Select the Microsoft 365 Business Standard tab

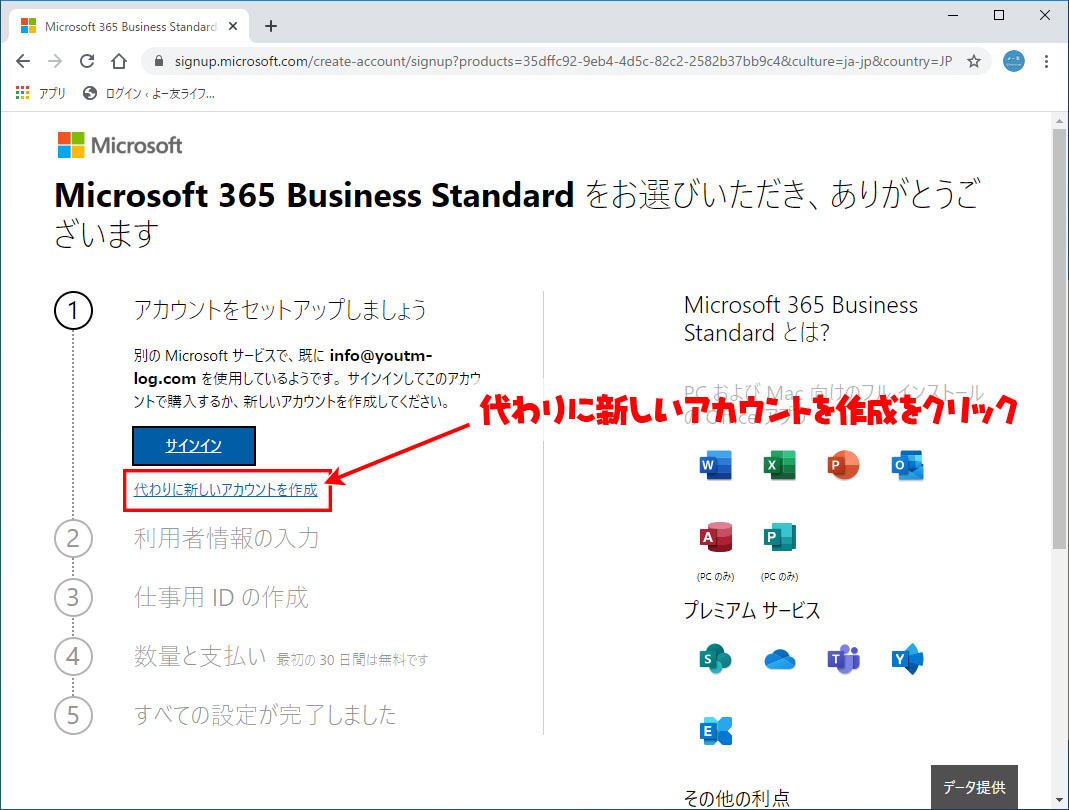pos(130,27)
